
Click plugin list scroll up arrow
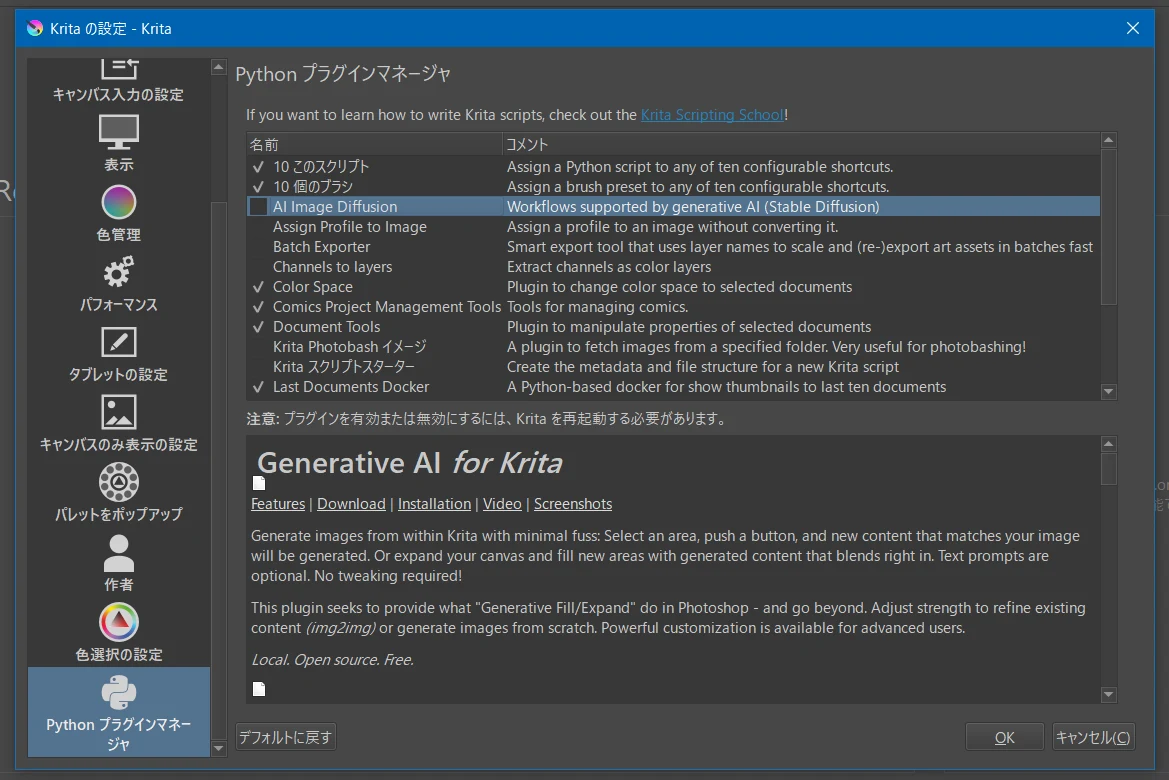[1109, 140]
